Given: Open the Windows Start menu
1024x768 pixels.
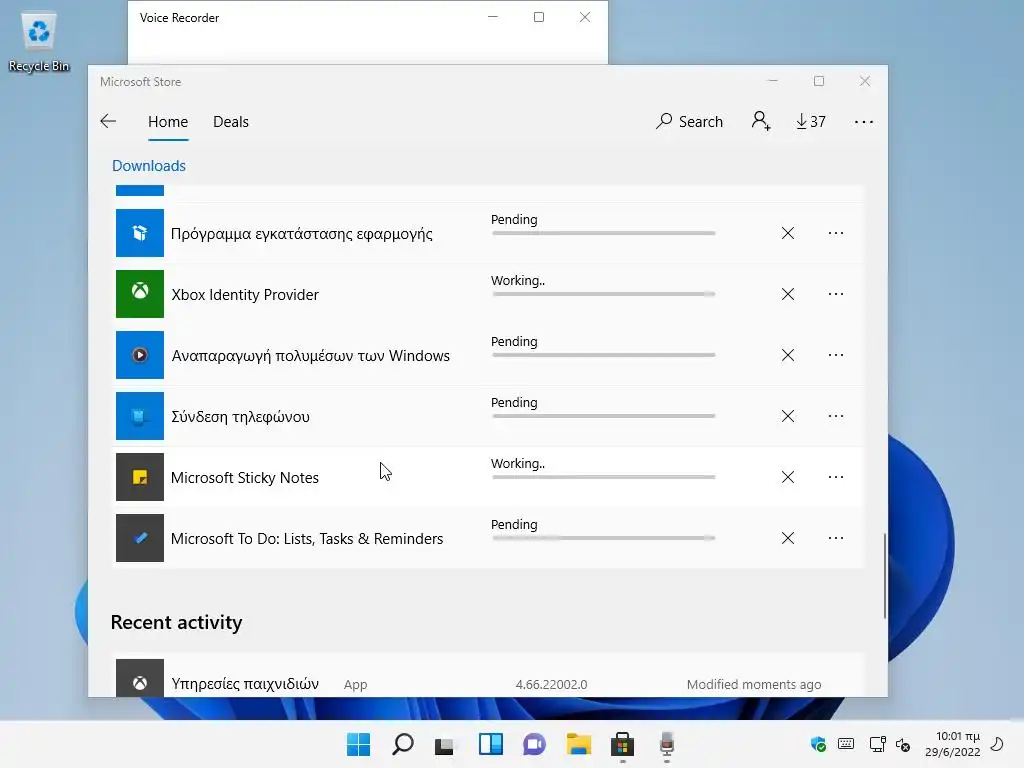Looking at the screenshot, I should [358, 744].
